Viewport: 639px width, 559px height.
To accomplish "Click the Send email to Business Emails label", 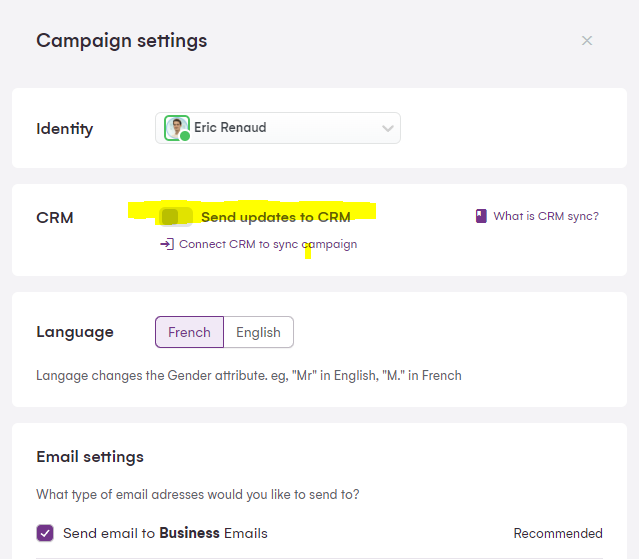I will [x=165, y=533].
